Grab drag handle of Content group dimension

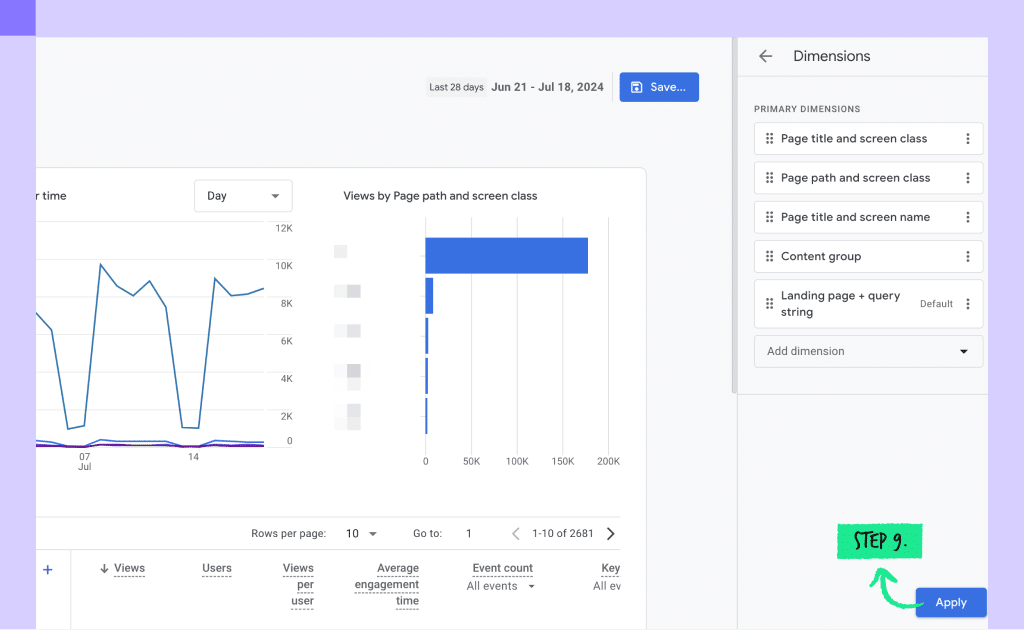769,256
